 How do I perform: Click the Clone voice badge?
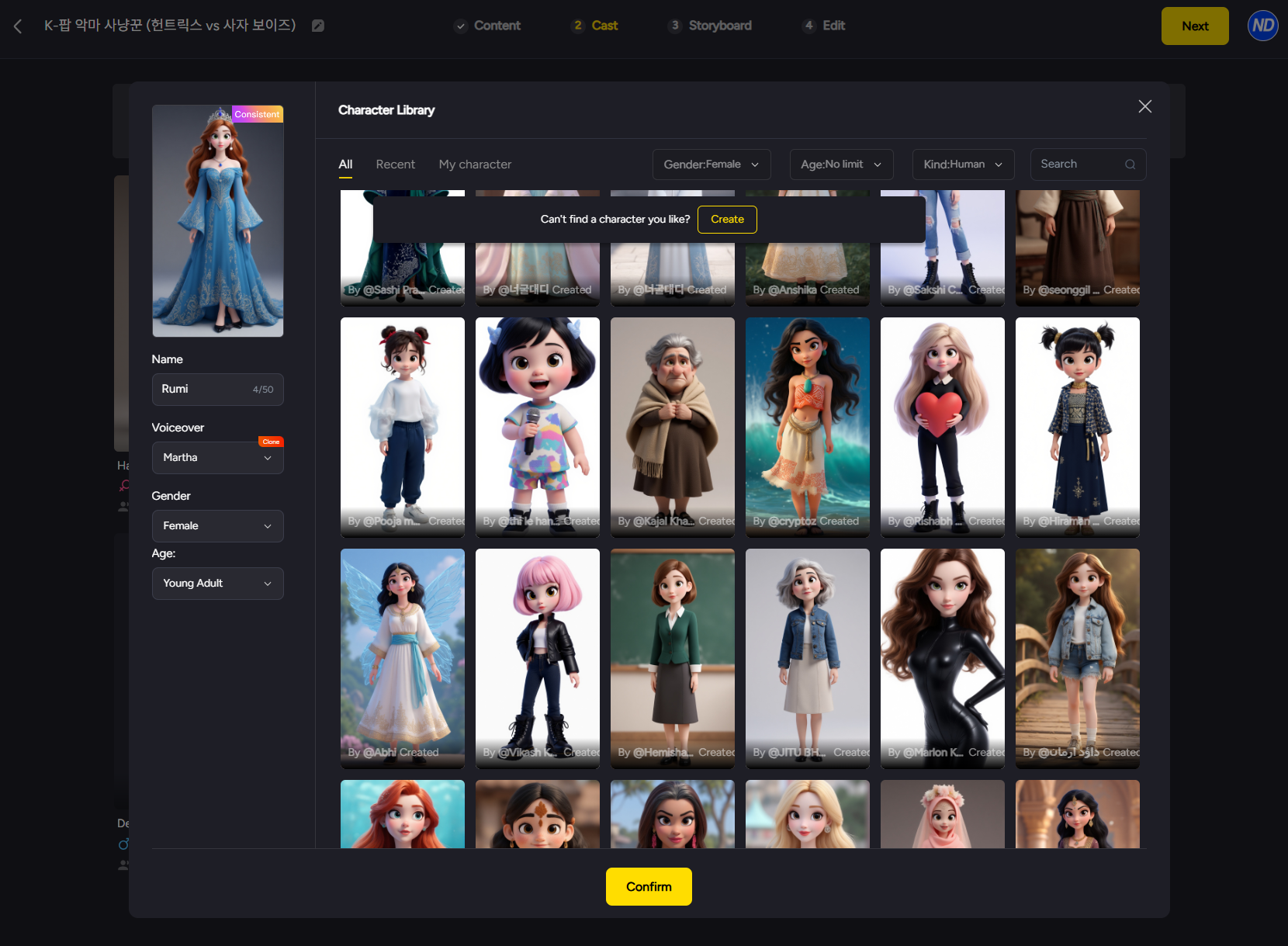point(271,442)
